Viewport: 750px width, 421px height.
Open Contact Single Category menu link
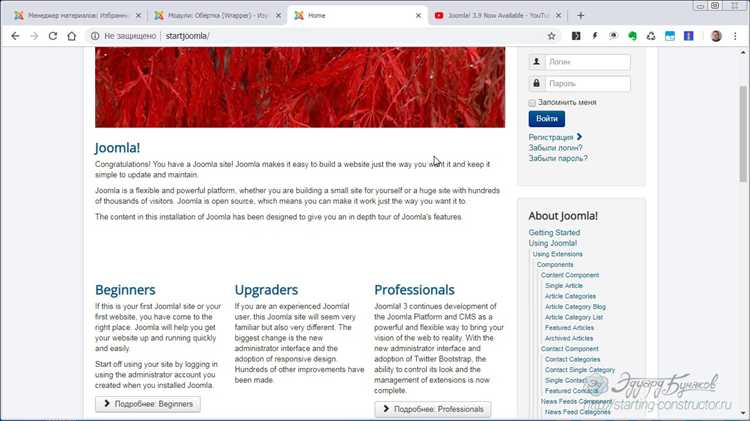pos(580,370)
